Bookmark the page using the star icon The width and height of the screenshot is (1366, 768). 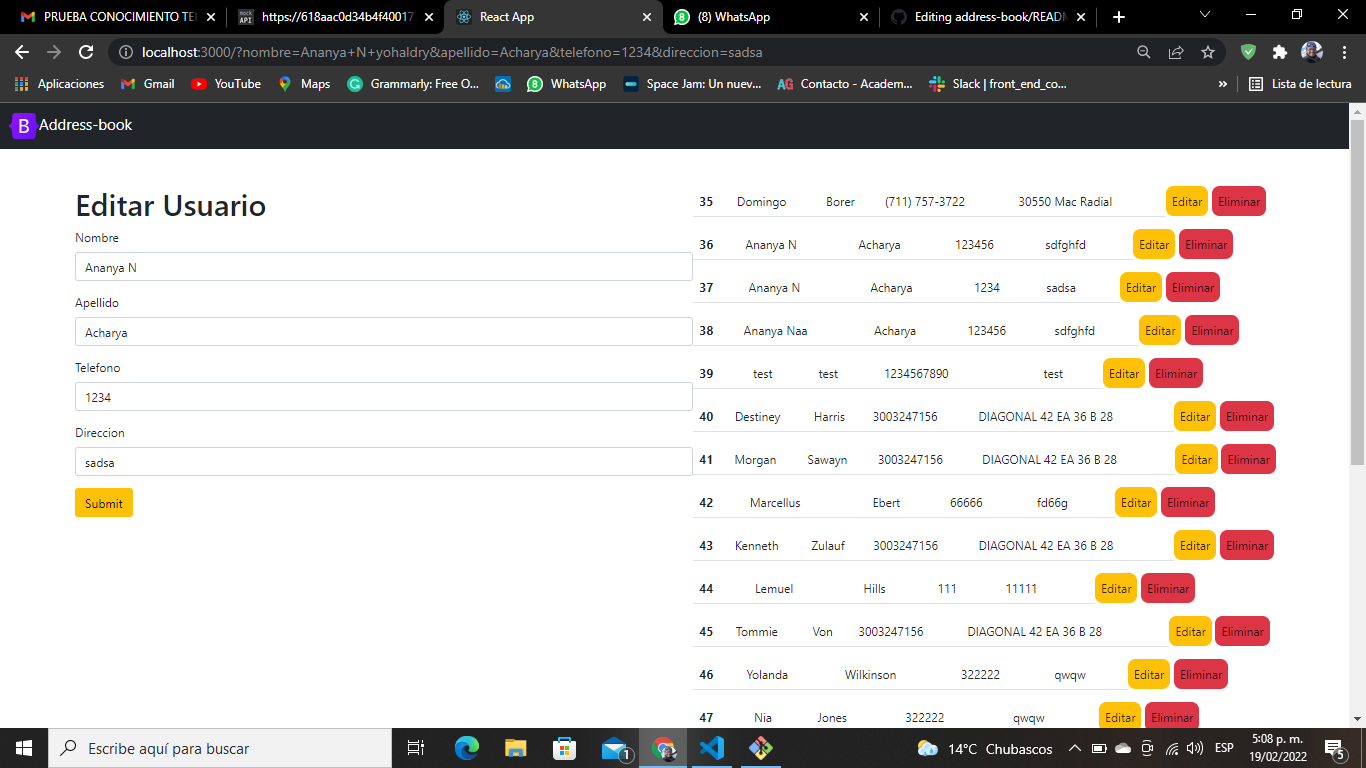coord(1208,51)
